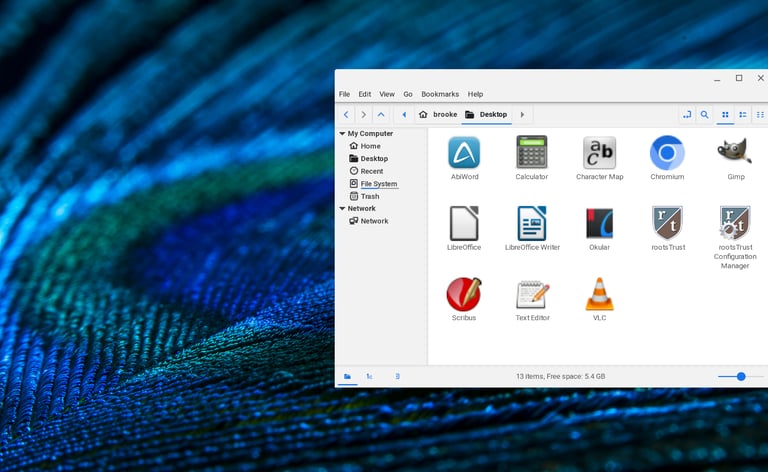Screen dimensions: 768x472
Task: Open the Go menu
Action: pos(408,94)
